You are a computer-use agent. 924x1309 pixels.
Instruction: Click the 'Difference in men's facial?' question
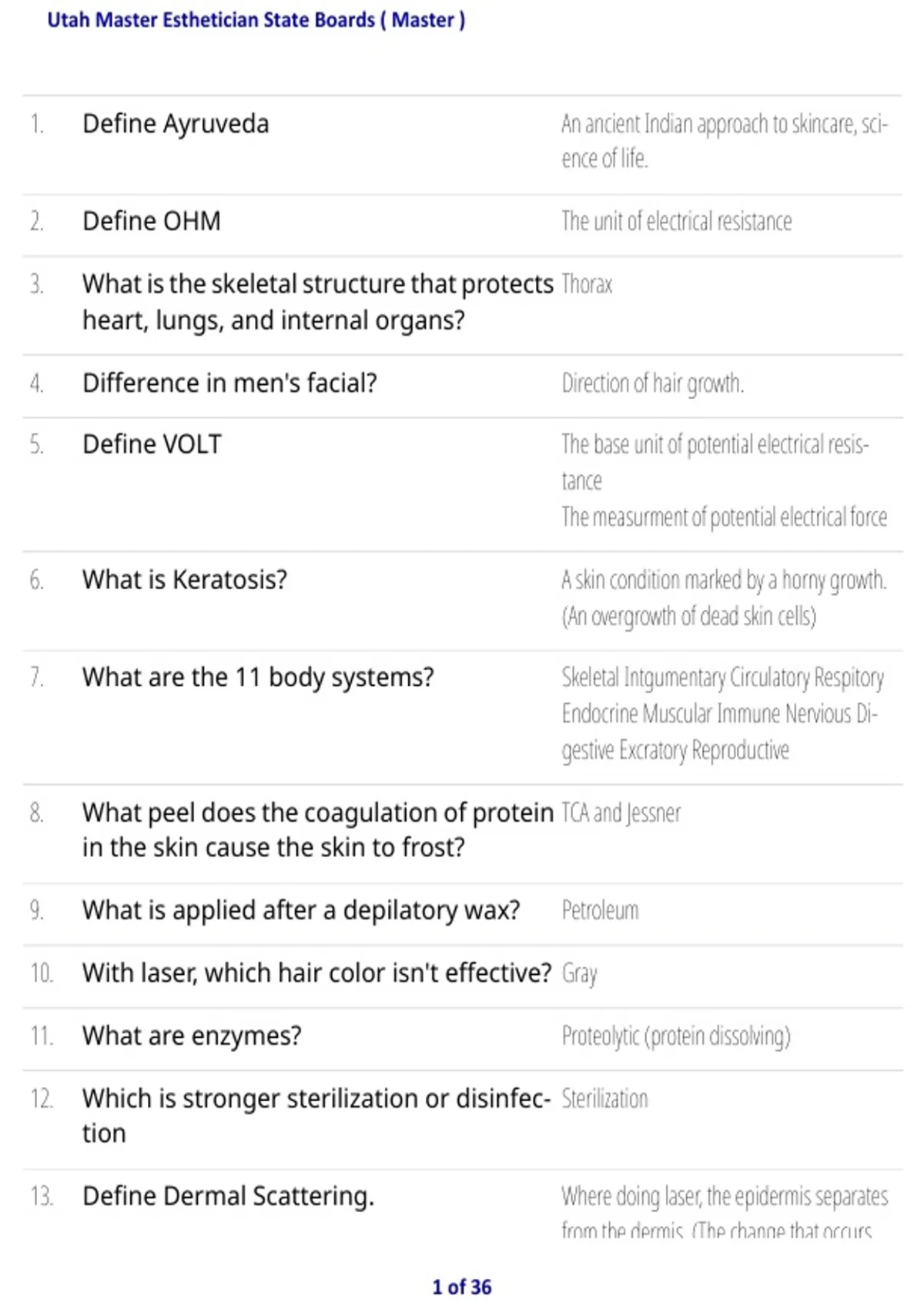tap(229, 383)
